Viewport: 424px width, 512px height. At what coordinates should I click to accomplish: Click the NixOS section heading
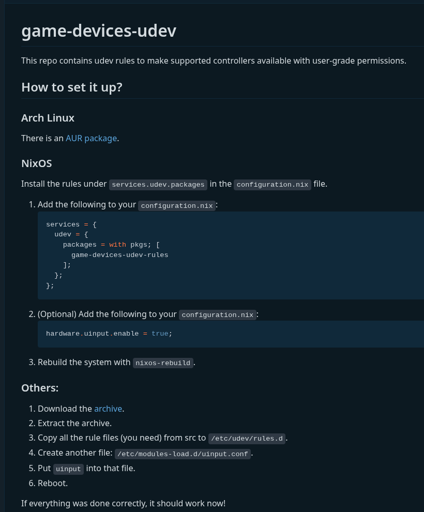click(37, 163)
